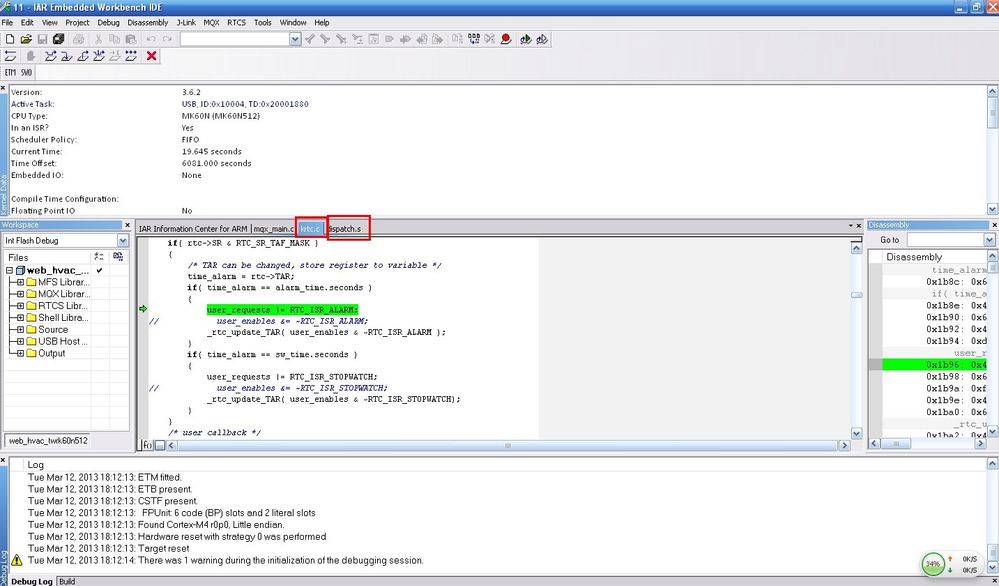
Task: Switch to the mqx_main.c tab
Action: coord(273,229)
